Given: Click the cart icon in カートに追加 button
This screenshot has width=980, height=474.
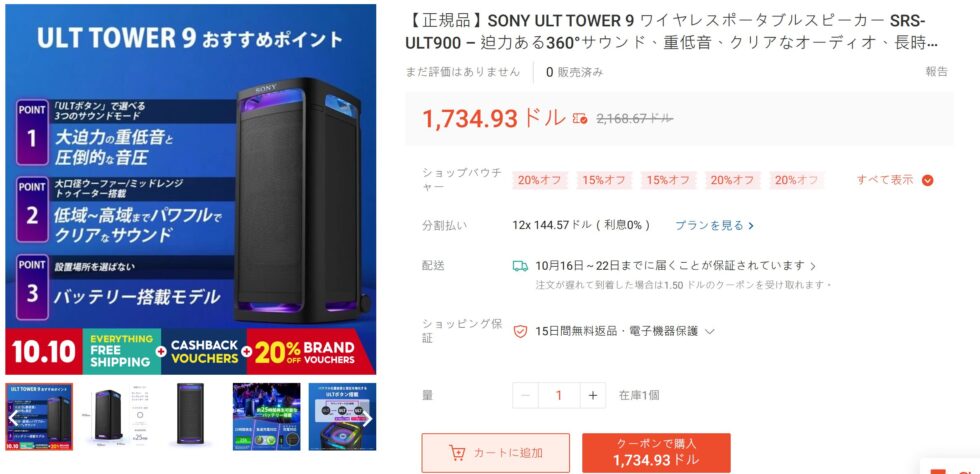Looking at the screenshot, I should click(x=457, y=453).
